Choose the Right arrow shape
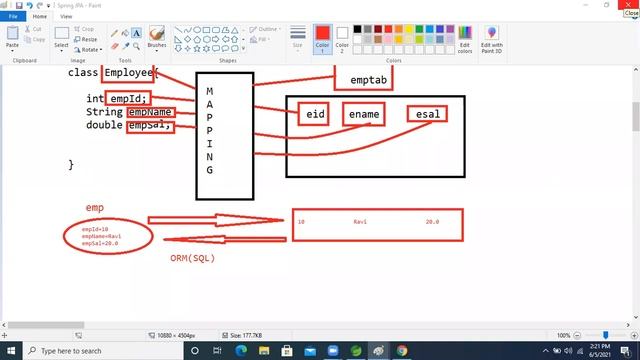 [216, 40]
